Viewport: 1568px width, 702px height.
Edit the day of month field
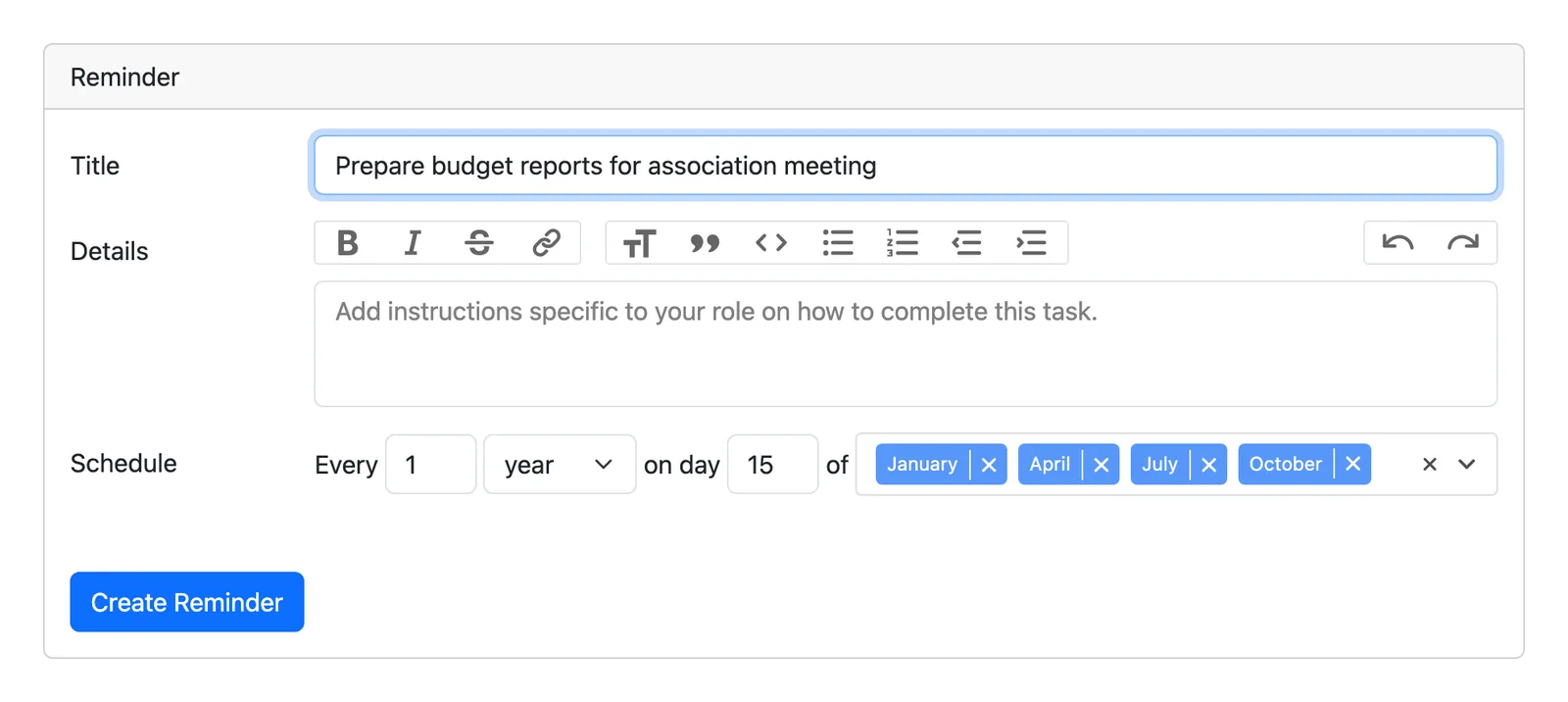point(773,465)
